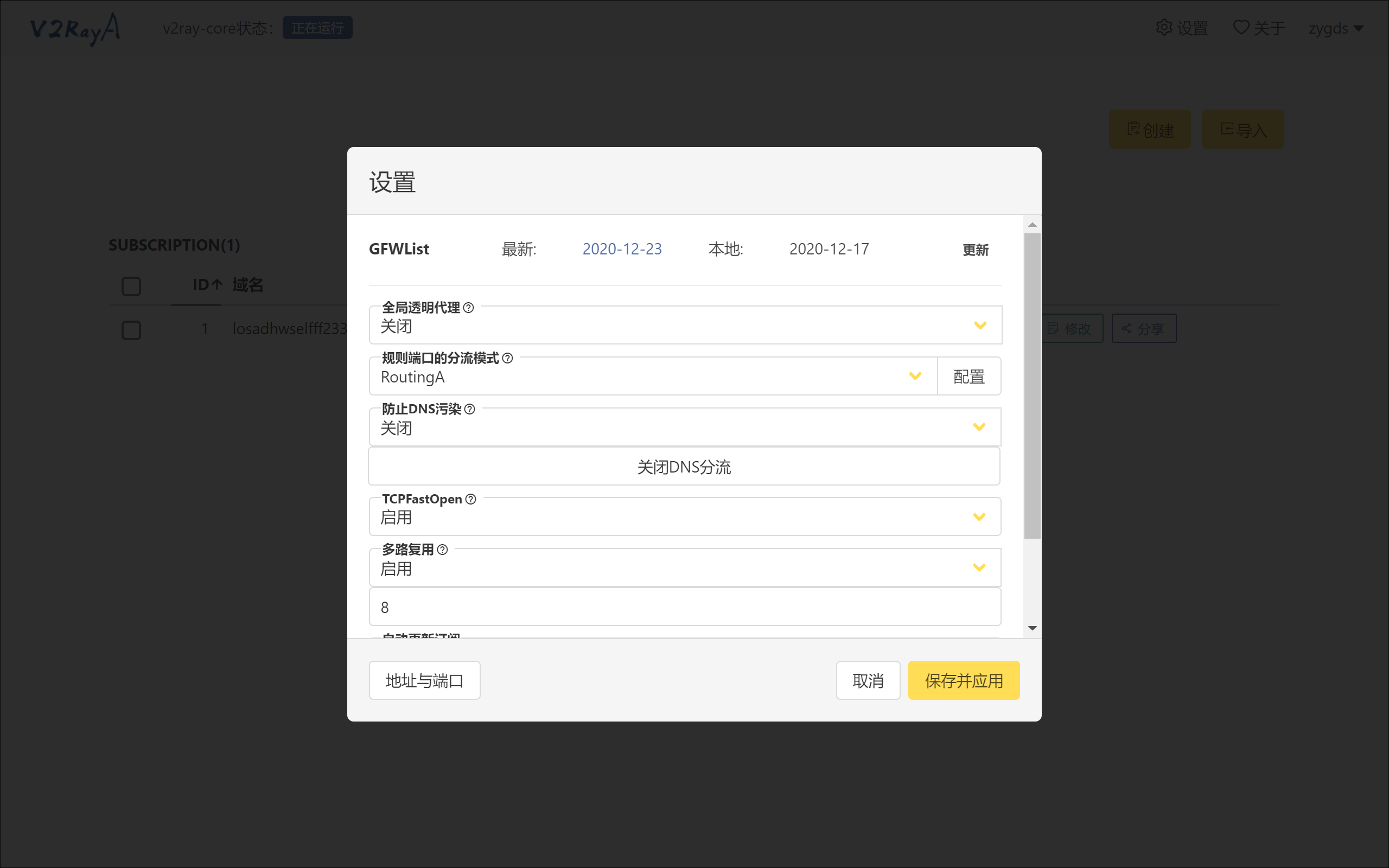Click the 地址与端口 button
This screenshot has height=868, width=1389.
[425, 680]
